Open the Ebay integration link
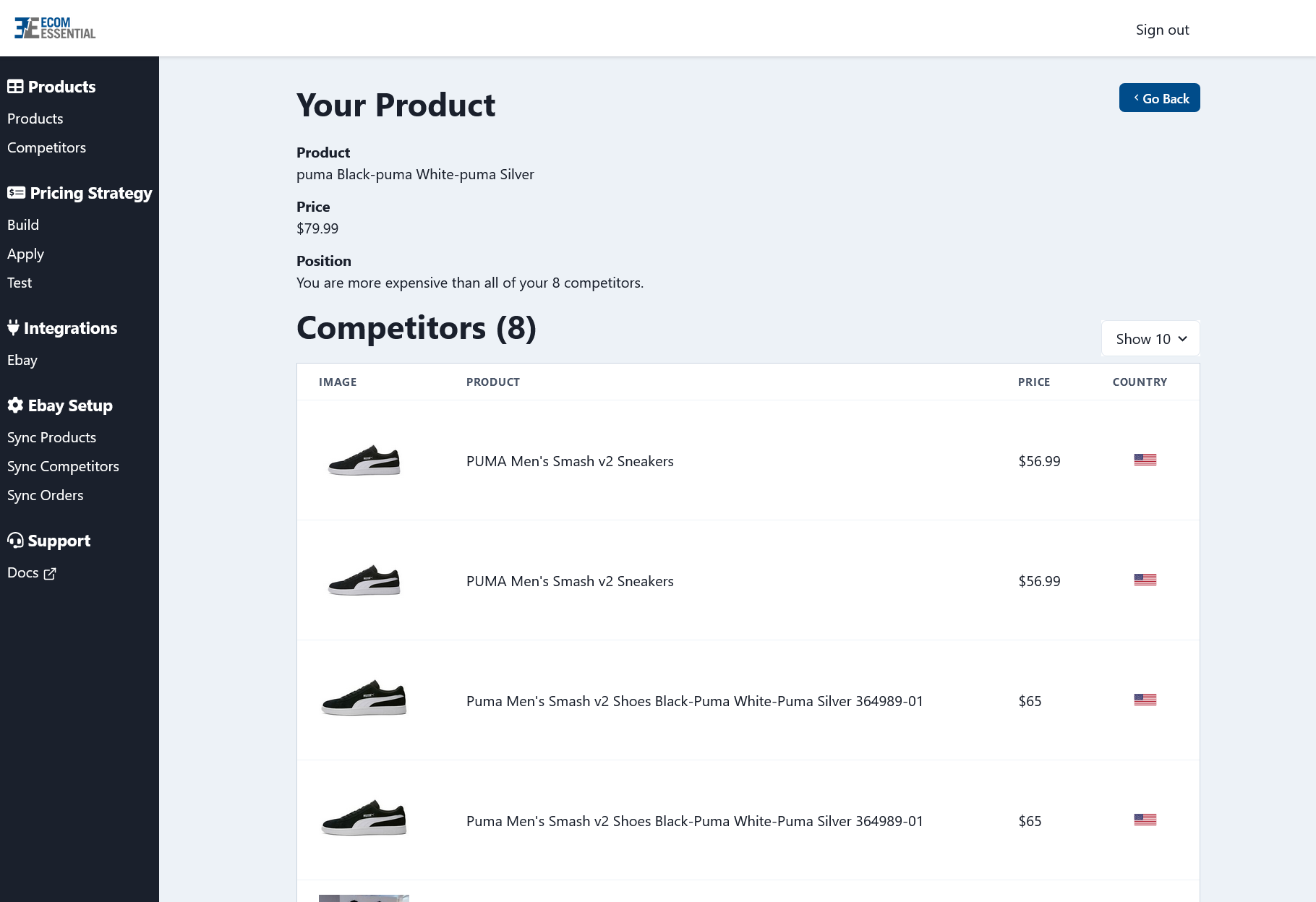The image size is (1316, 902). [22, 360]
